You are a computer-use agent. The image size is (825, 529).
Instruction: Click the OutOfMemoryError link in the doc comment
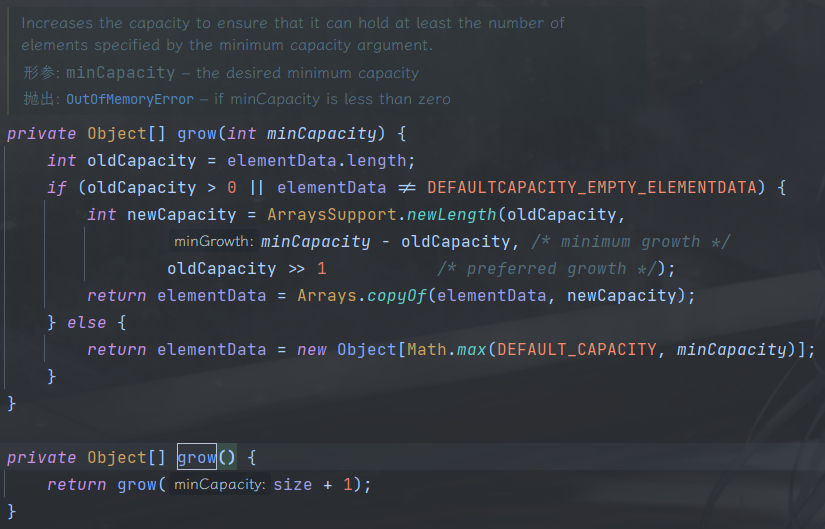point(130,99)
